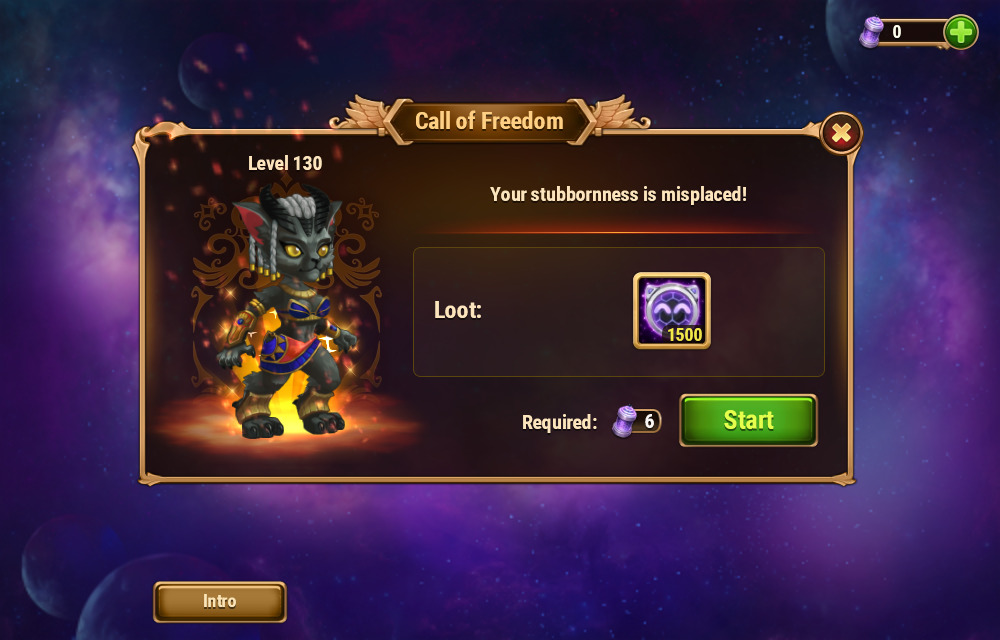Tap the purple scroll currency icon top right
Image resolution: width=1000 pixels, height=640 pixels.
click(x=871, y=32)
